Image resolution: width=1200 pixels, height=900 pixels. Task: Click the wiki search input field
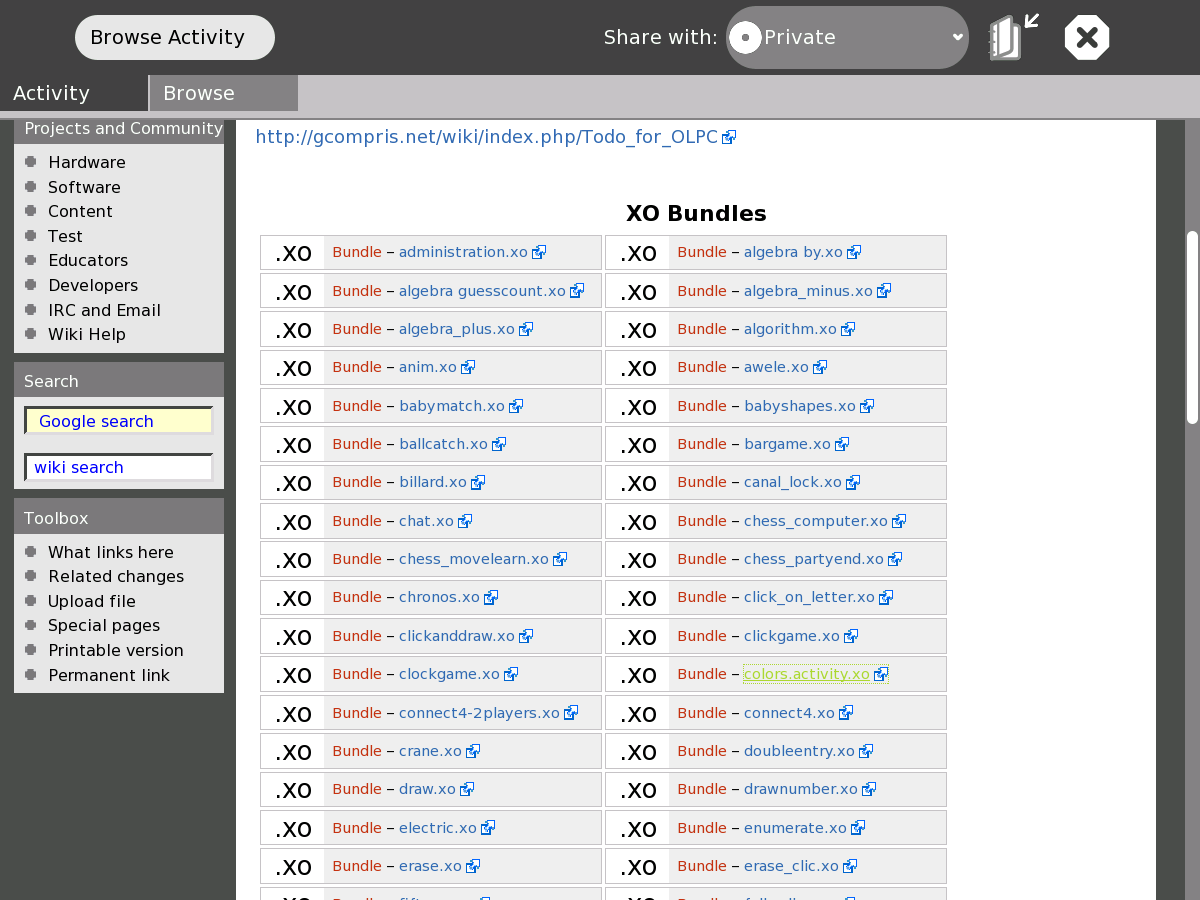(119, 467)
